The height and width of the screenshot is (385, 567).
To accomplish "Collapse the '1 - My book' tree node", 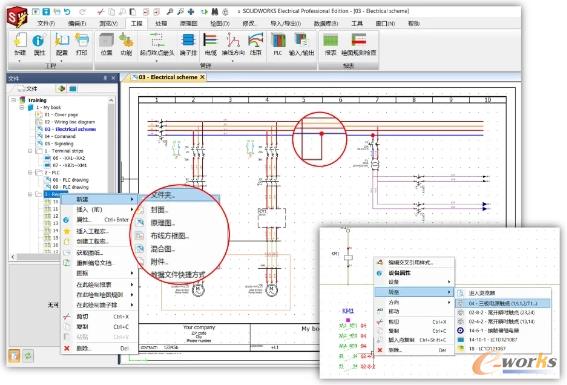I will (22, 107).
